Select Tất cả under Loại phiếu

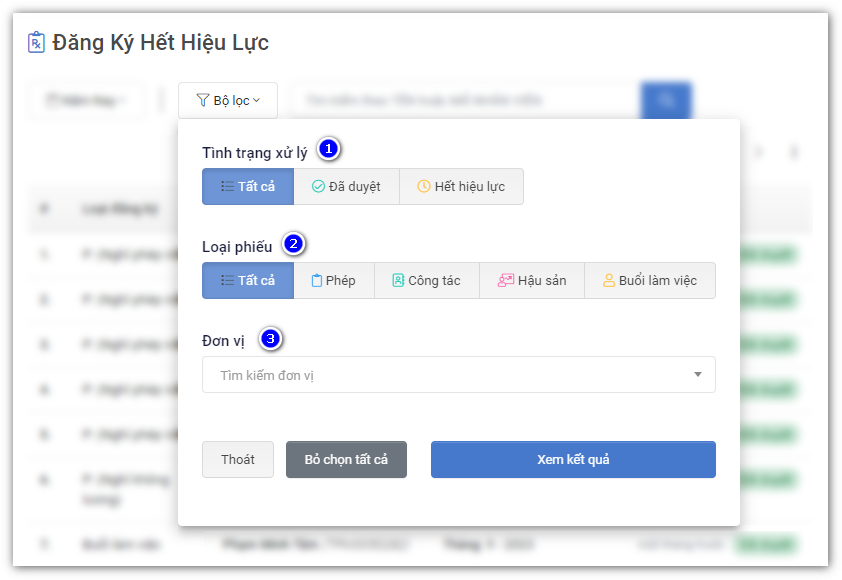(x=248, y=281)
